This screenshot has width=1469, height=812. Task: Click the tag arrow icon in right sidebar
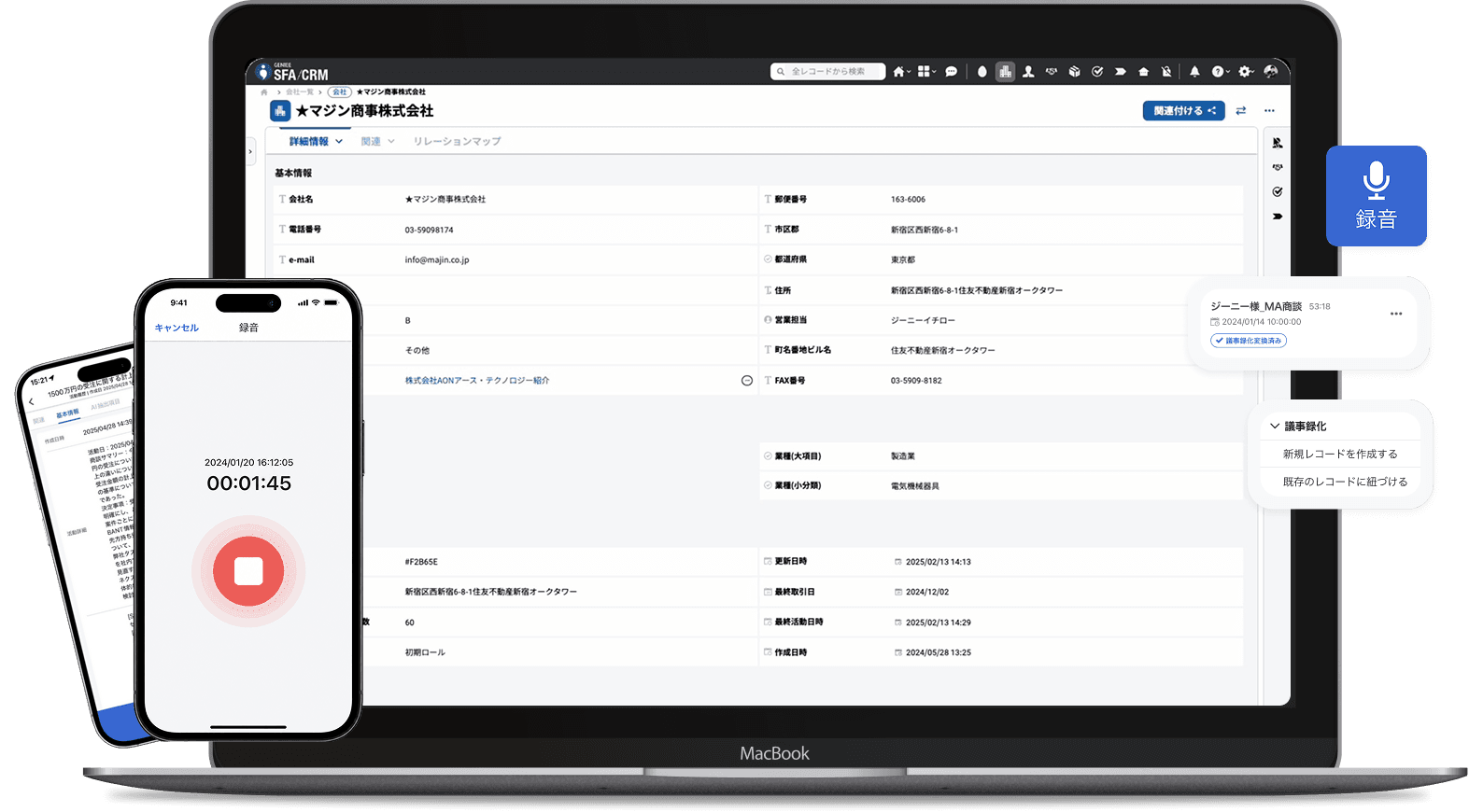[x=1278, y=217]
